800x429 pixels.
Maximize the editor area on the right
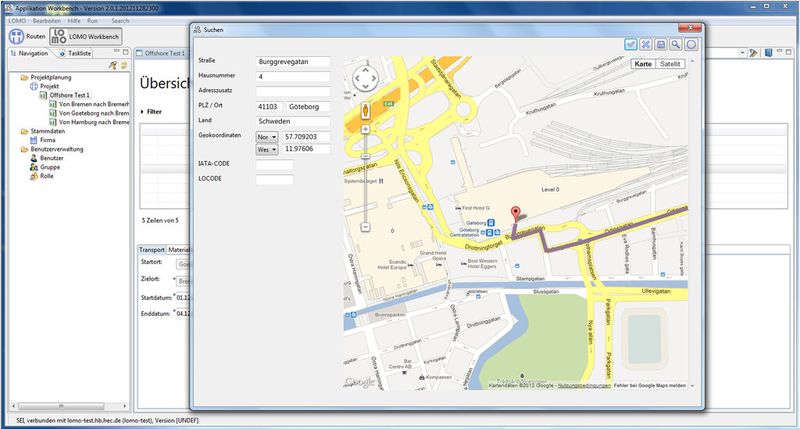point(789,52)
